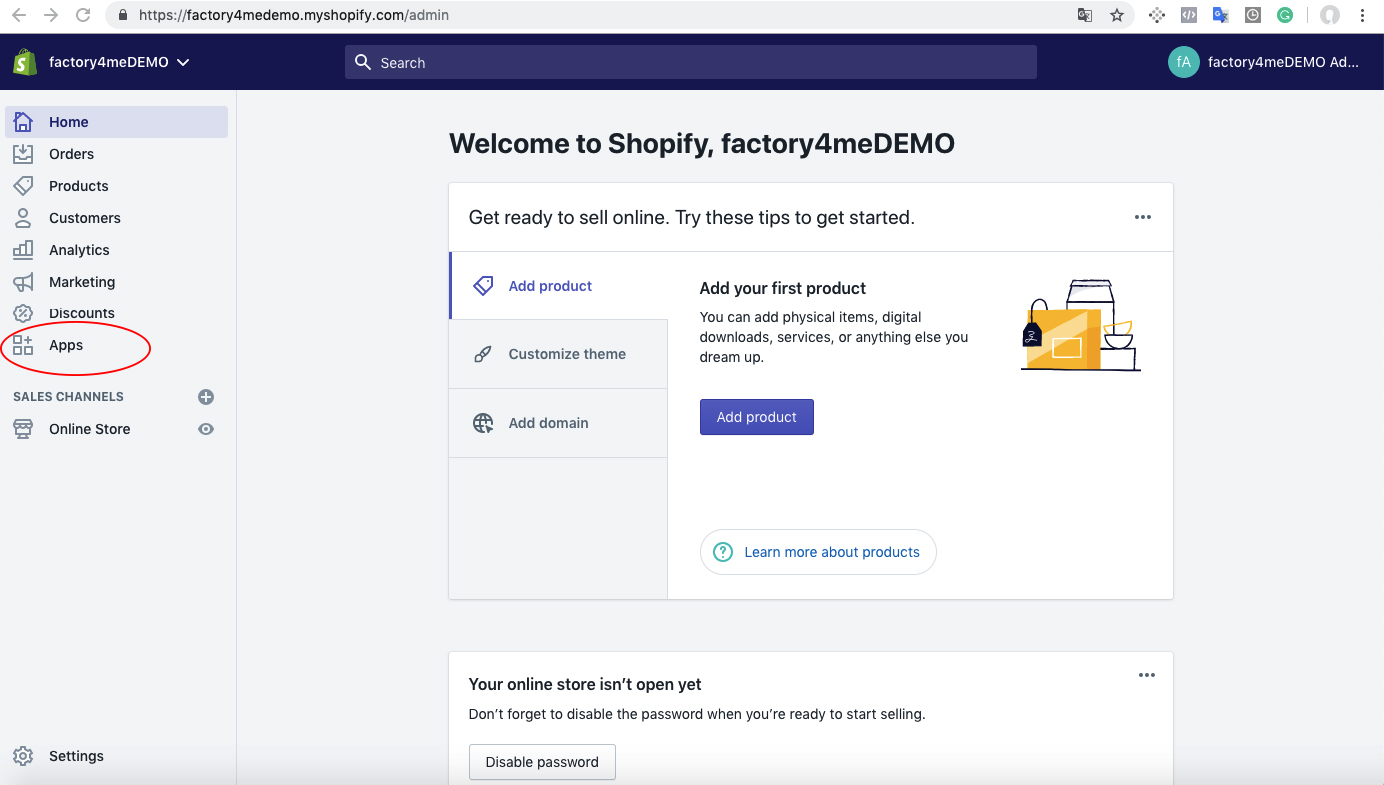Click the Welcome to Shopify heading
Screen dimensions: 1384x785
coord(702,144)
